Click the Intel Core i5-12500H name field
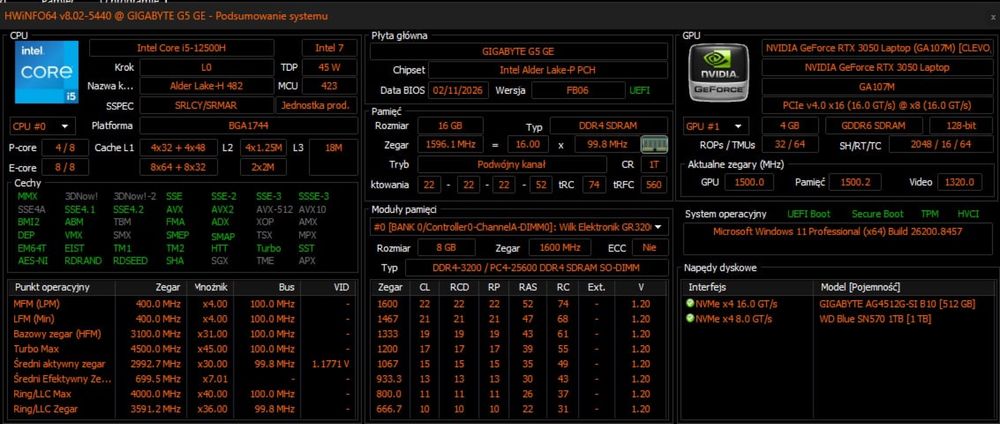This screenshot has height=424, width=1000. click(x=182, y=48)
